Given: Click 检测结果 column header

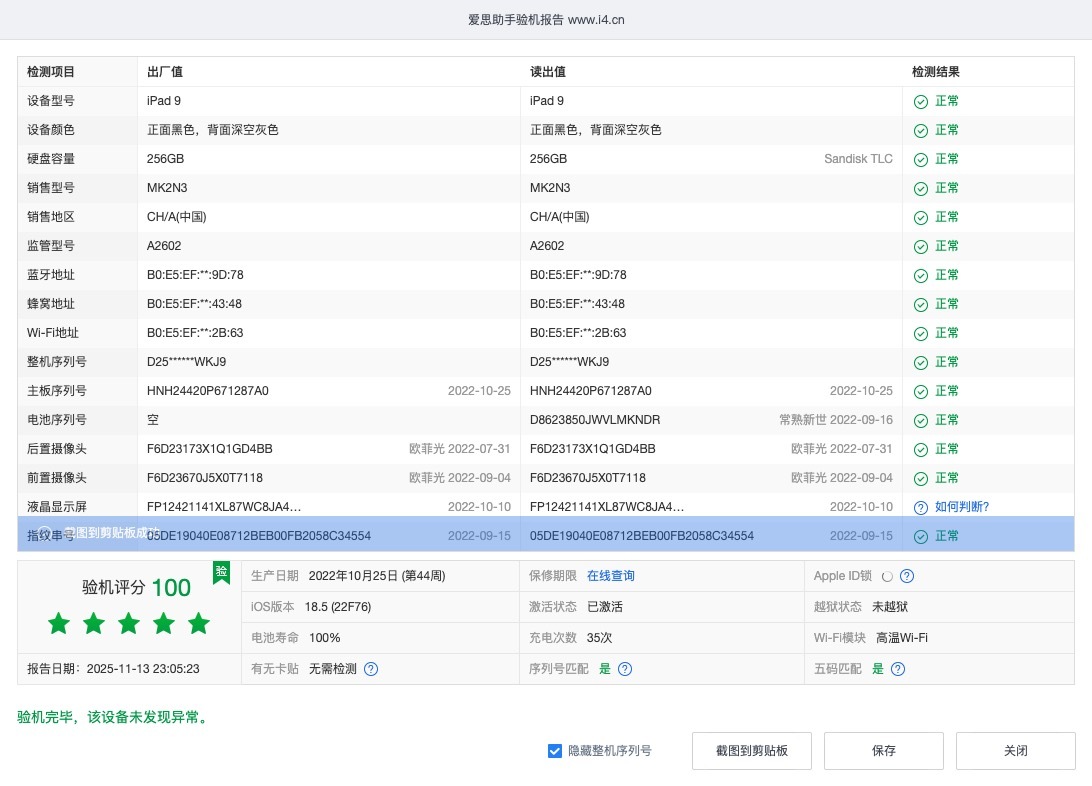Looking at the screenshot, I should (x=936, y=72).
